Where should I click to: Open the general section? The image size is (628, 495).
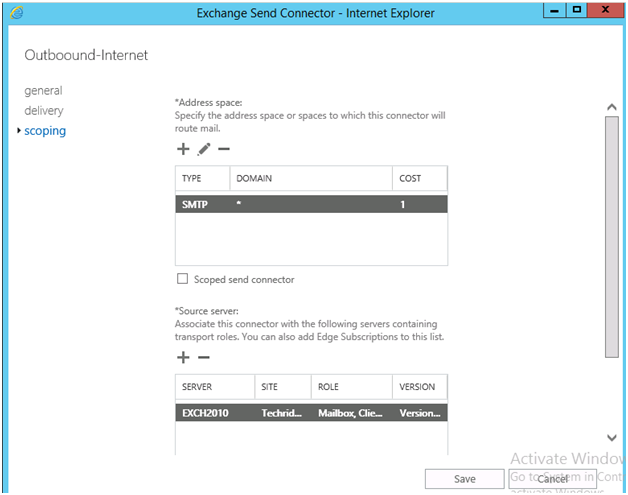(43, 91)
